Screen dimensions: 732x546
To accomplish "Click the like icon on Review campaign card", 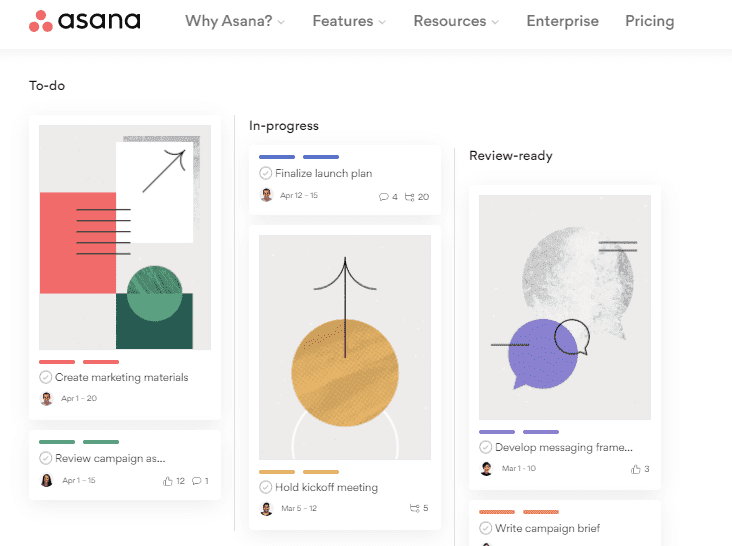I will [x=168, y=481].
